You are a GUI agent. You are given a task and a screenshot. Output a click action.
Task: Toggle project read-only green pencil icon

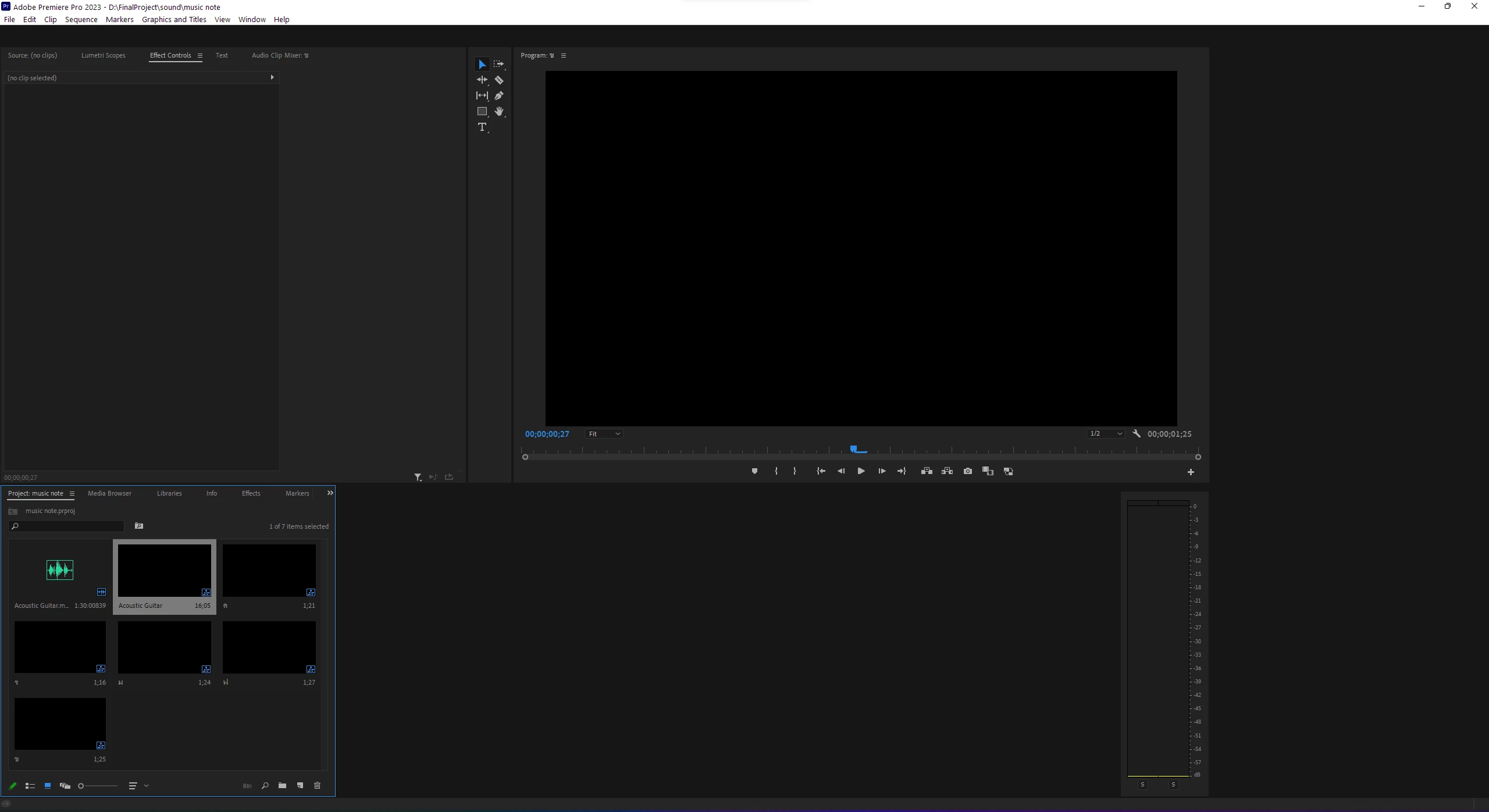coord(13,786)
